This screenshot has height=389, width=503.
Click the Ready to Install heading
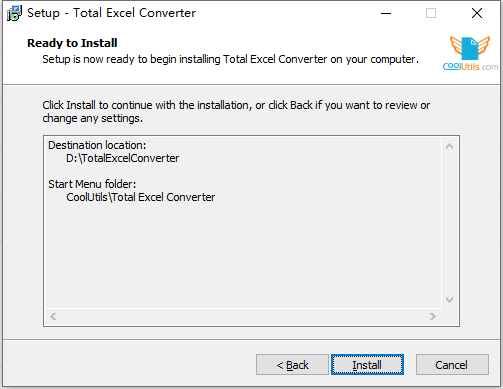tap(72, 43)
